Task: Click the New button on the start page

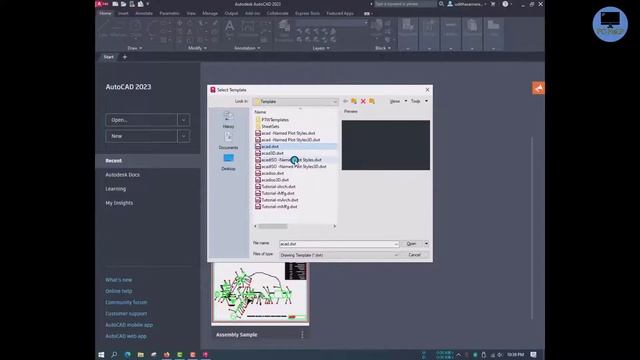Action: point(141,136)
